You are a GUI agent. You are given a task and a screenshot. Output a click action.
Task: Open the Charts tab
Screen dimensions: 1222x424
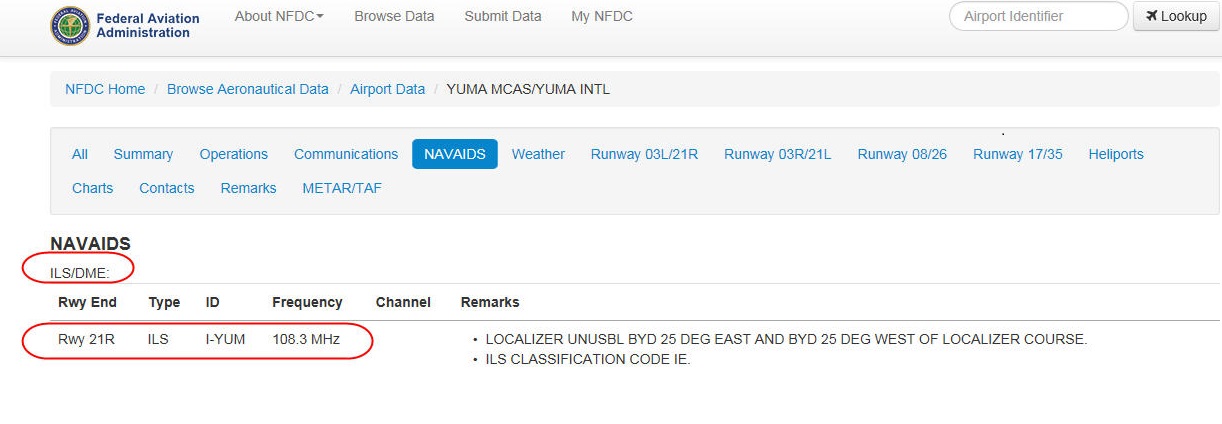(93, 188)
